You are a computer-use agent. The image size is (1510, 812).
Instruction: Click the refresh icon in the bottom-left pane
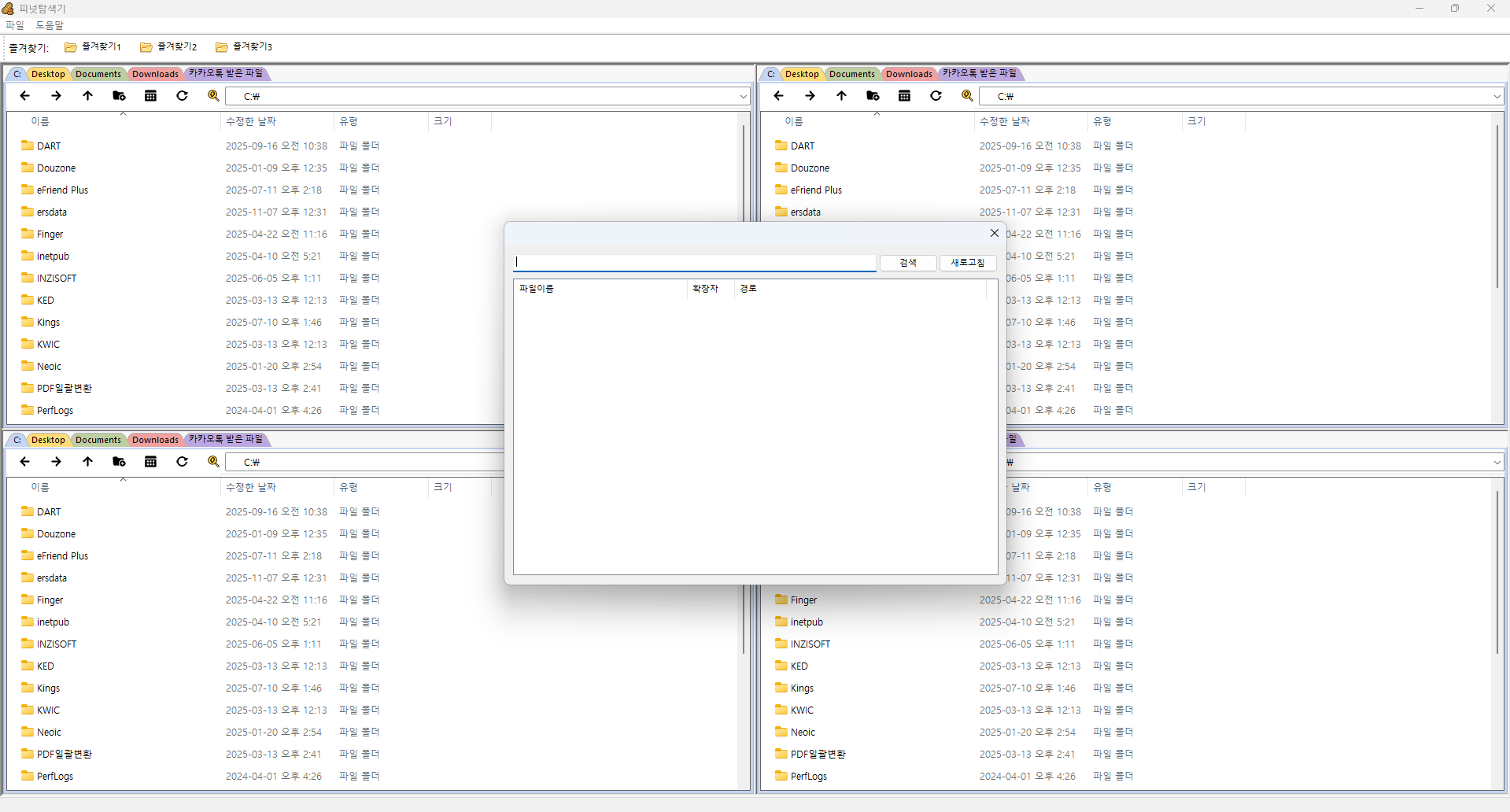182,462
